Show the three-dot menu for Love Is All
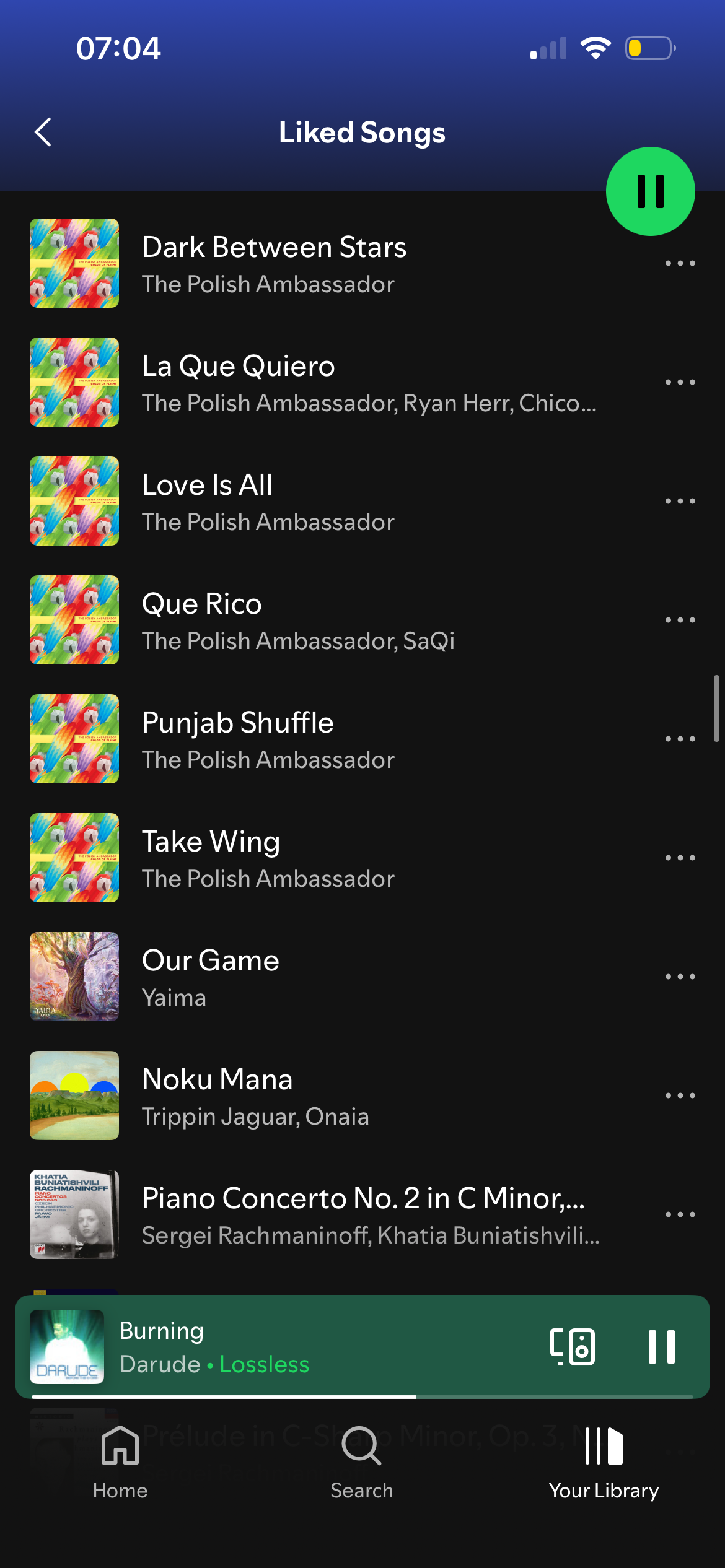Screen dimensions: 725x1568 (x=680, y=501)
